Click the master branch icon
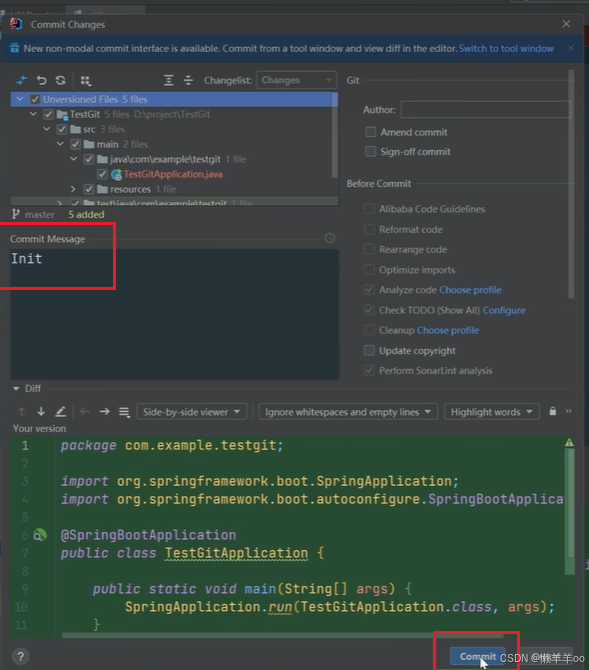This screenshot has width=589, height=670. pyautogui.click(x=16, y=214)
